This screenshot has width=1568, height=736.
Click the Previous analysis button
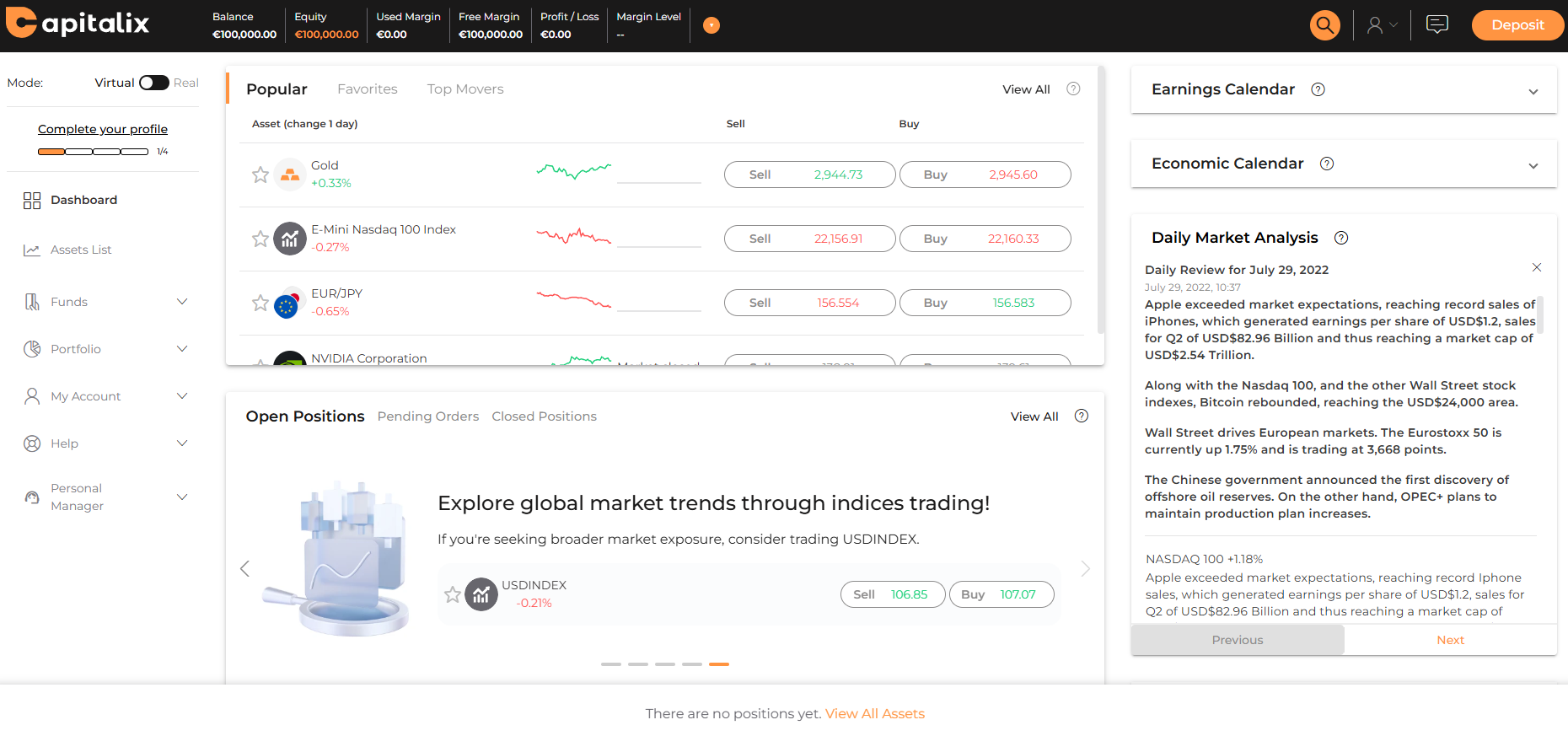(1238, 640)
